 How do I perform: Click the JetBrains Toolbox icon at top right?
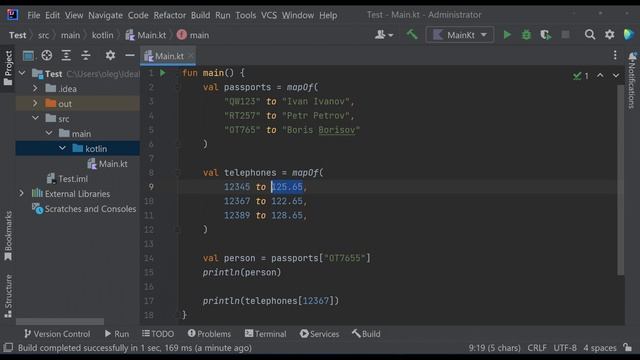click(x=629, y=35)
